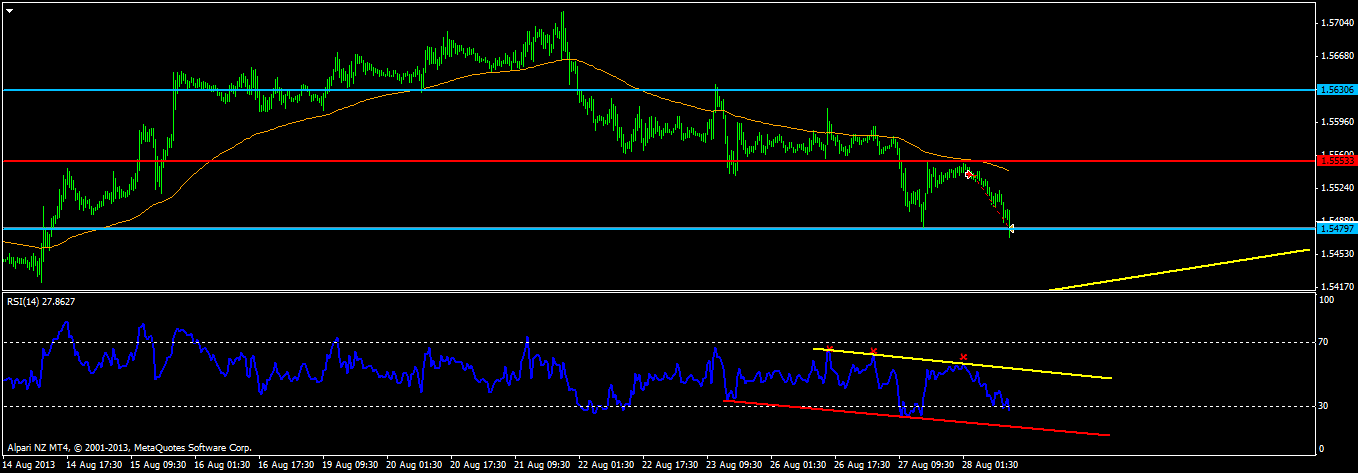Select the yellow descending trendline in RSI window
This screenshot has height=473, width=1358.
tap(963, 363)
